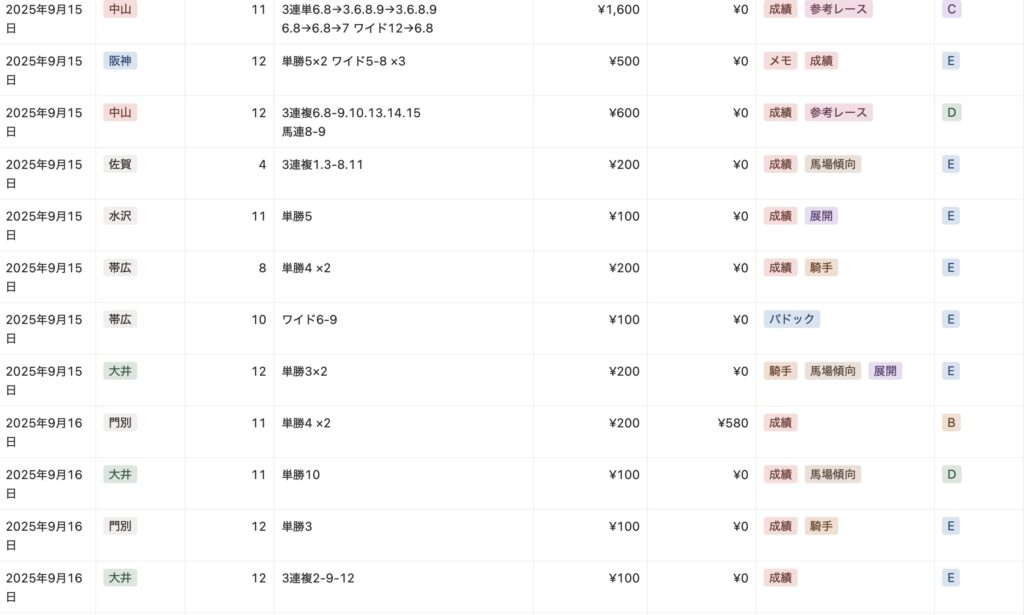Click the 阪神 venue tag
Screen dimensions: 1024x615
120,61
